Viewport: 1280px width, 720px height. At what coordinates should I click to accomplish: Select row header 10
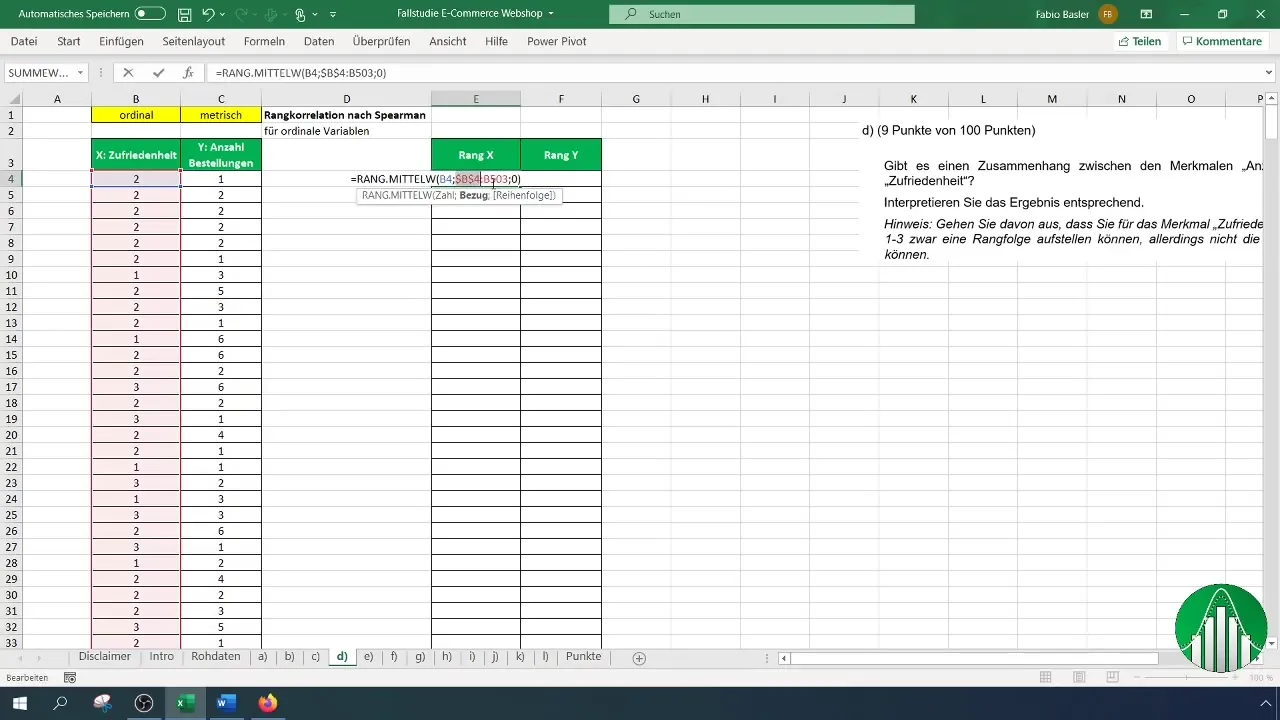pos(11,275)
